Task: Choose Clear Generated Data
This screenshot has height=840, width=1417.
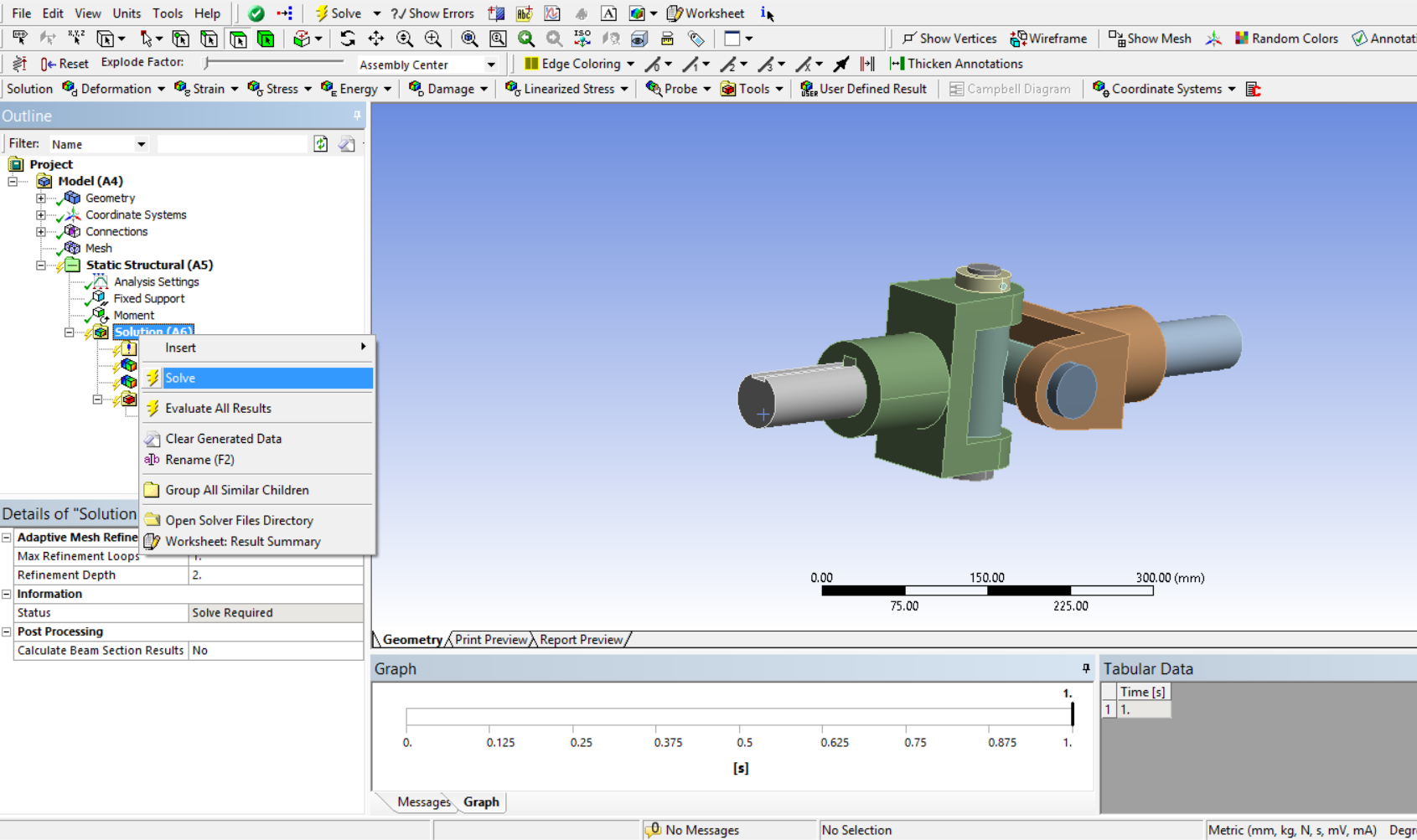Action: pos(257,438)
